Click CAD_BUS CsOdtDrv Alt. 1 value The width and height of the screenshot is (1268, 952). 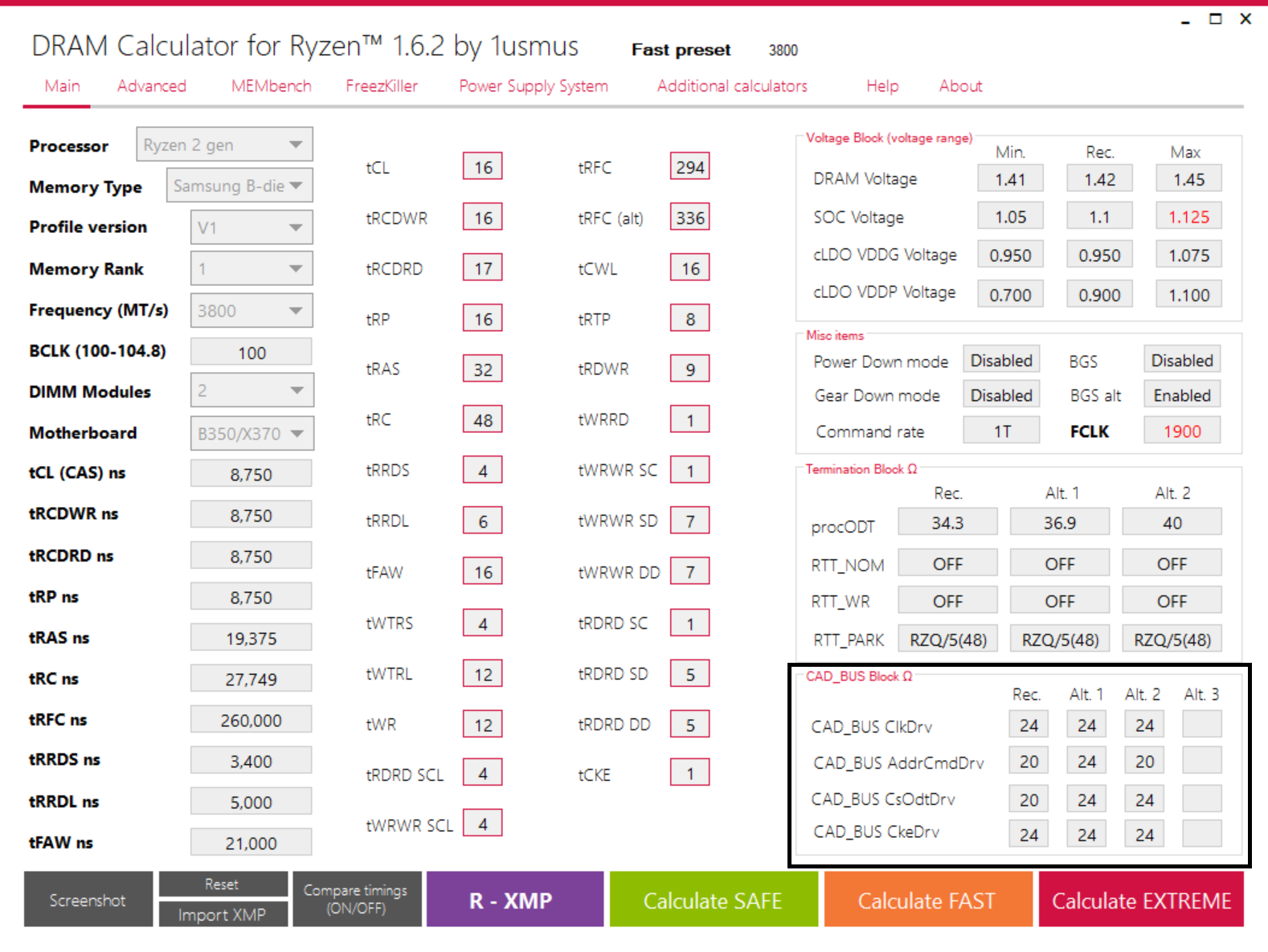(x=1086, y=799)
